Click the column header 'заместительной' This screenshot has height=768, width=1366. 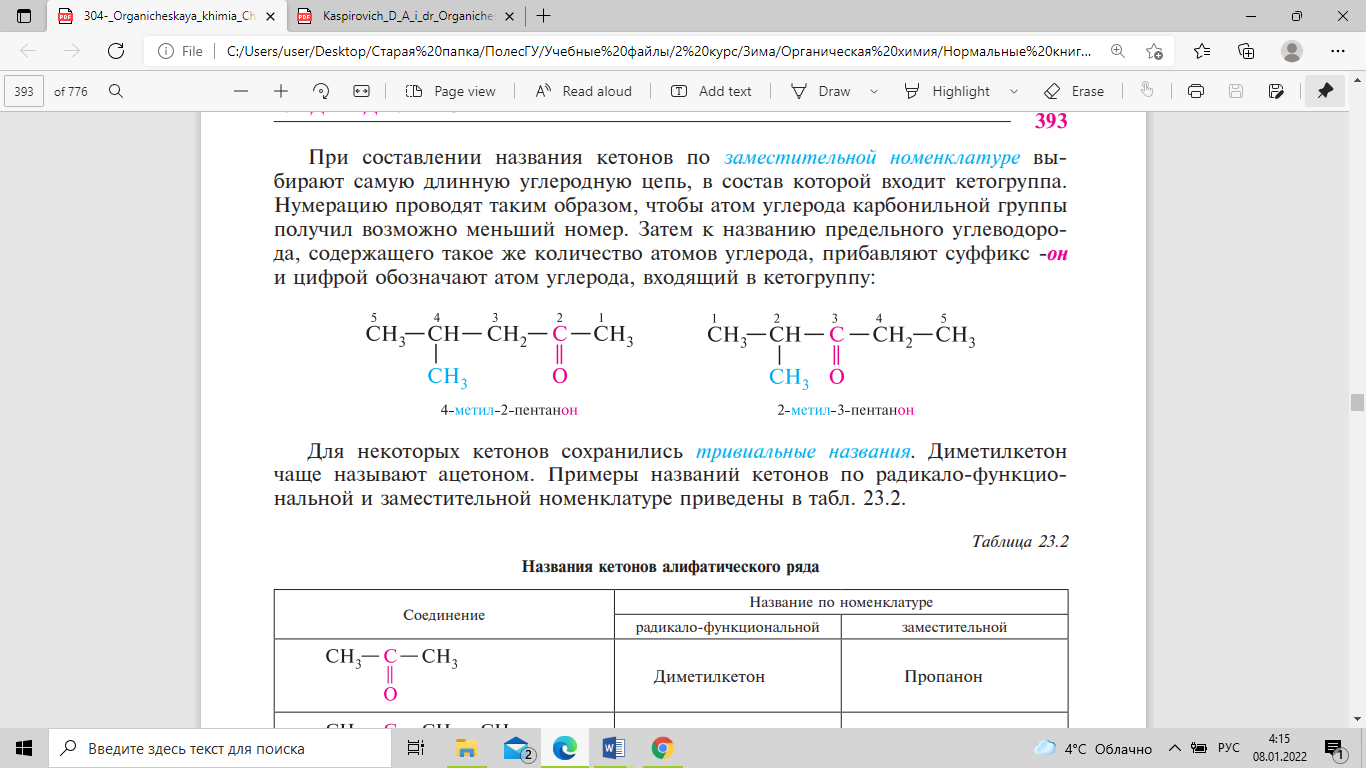954,627
